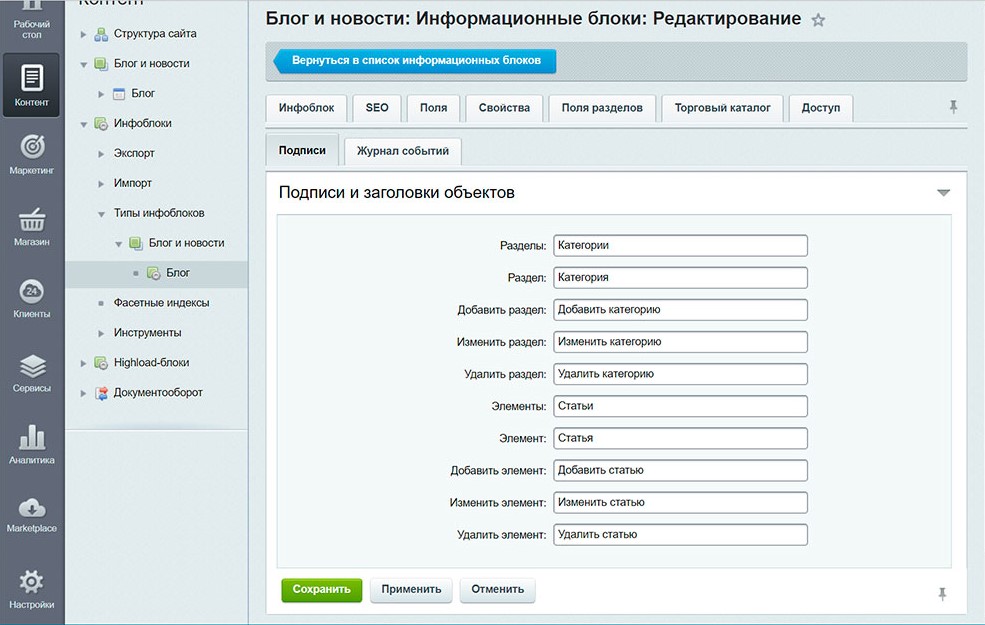Focus the Элементы input field
Image resolution: width=985 pixels, height=625 pixels.
coord(680,406)
